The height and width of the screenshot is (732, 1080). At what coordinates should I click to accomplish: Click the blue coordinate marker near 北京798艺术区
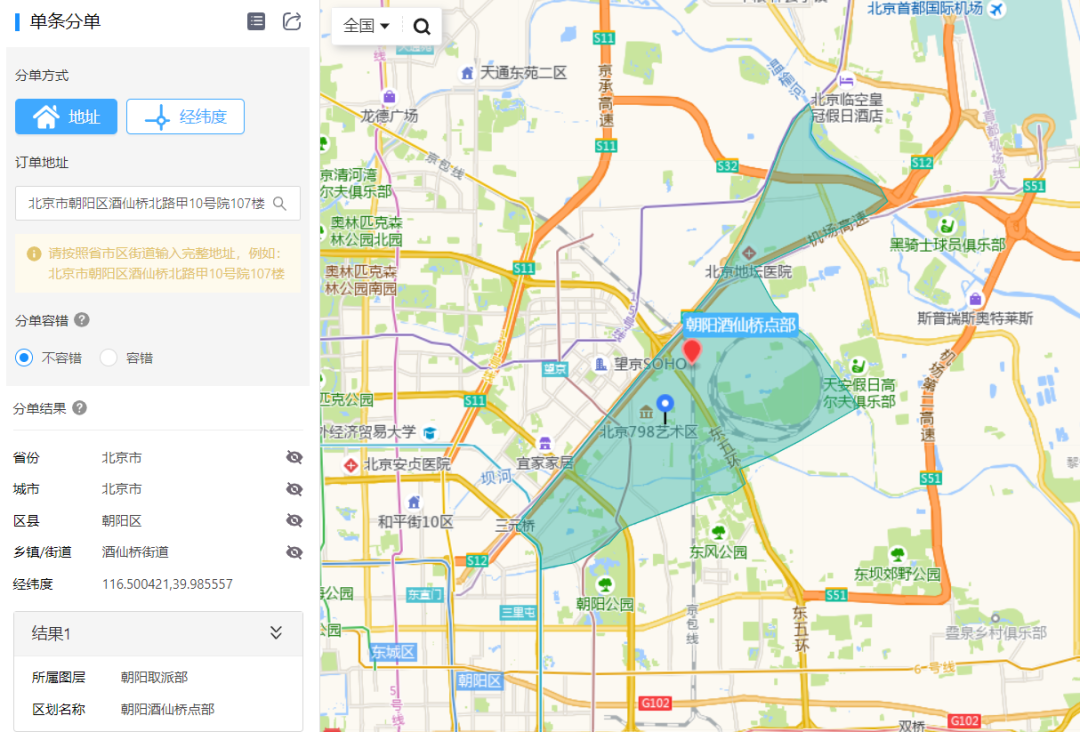[666, 404]
